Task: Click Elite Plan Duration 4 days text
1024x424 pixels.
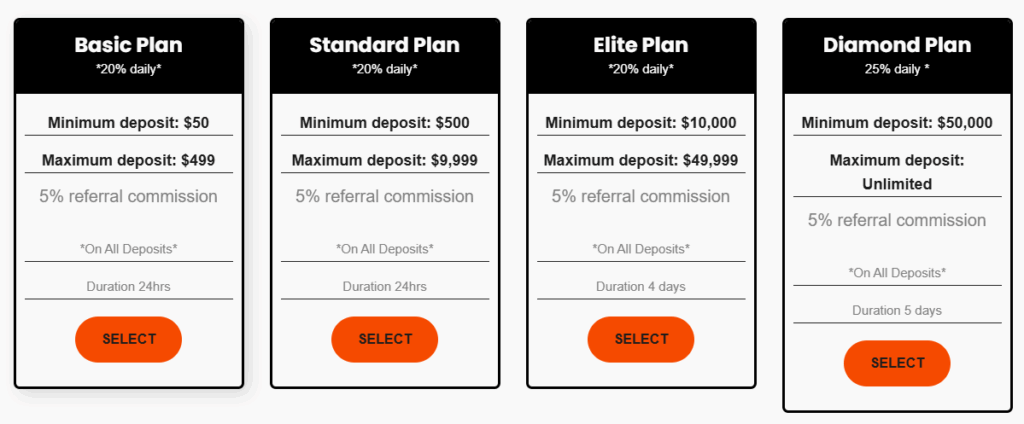Action: click(641, 287)
